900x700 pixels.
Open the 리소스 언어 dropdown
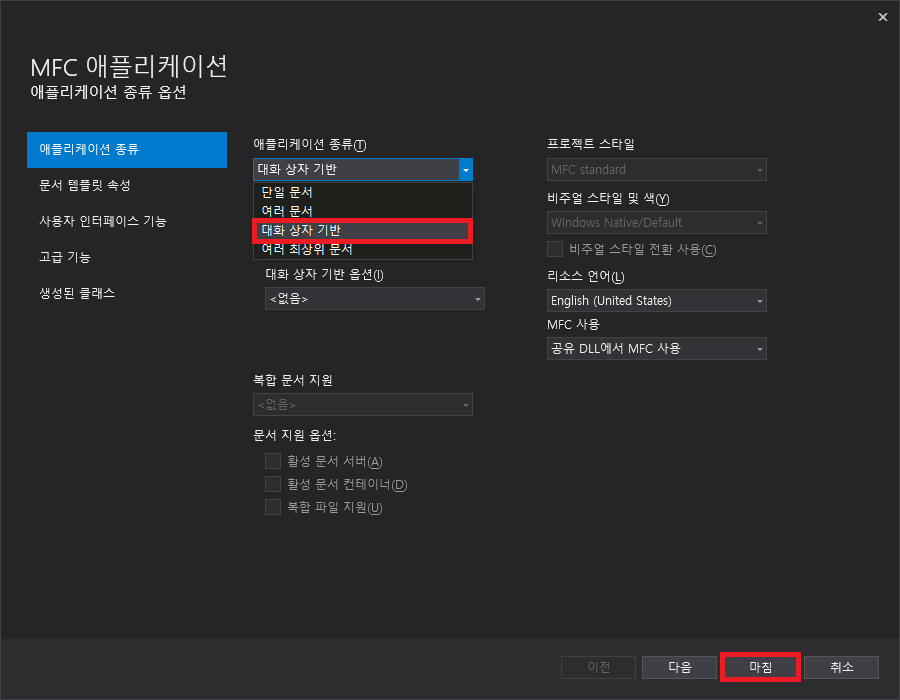click(656, 300)
